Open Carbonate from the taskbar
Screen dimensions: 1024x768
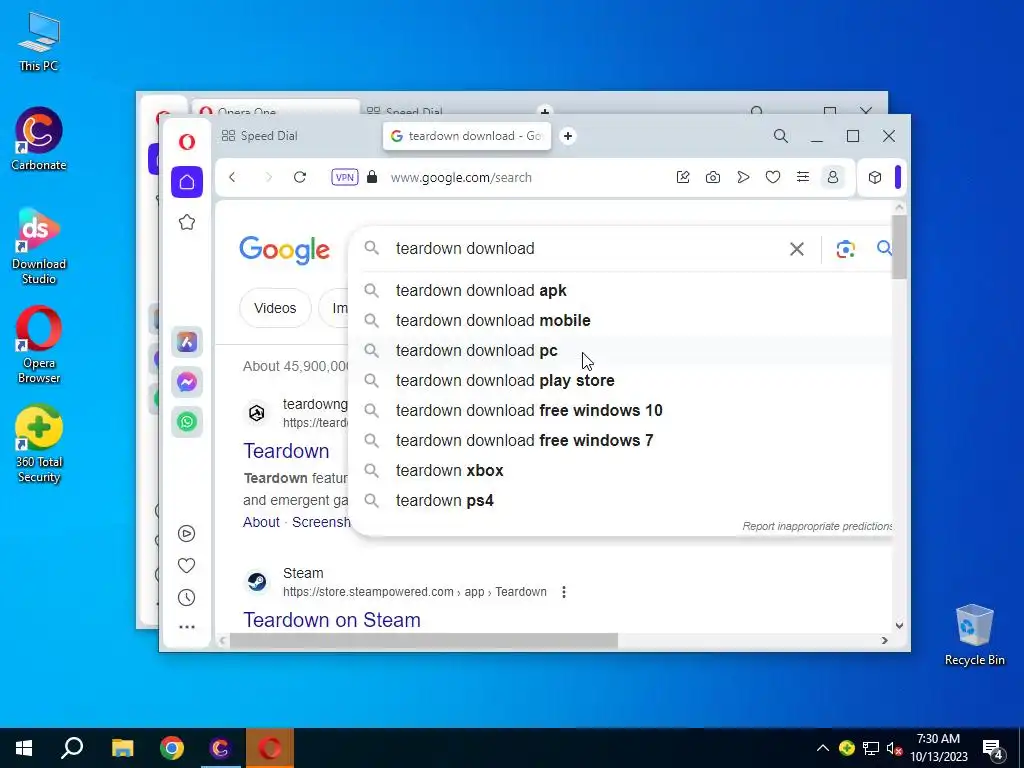[221, 748]
